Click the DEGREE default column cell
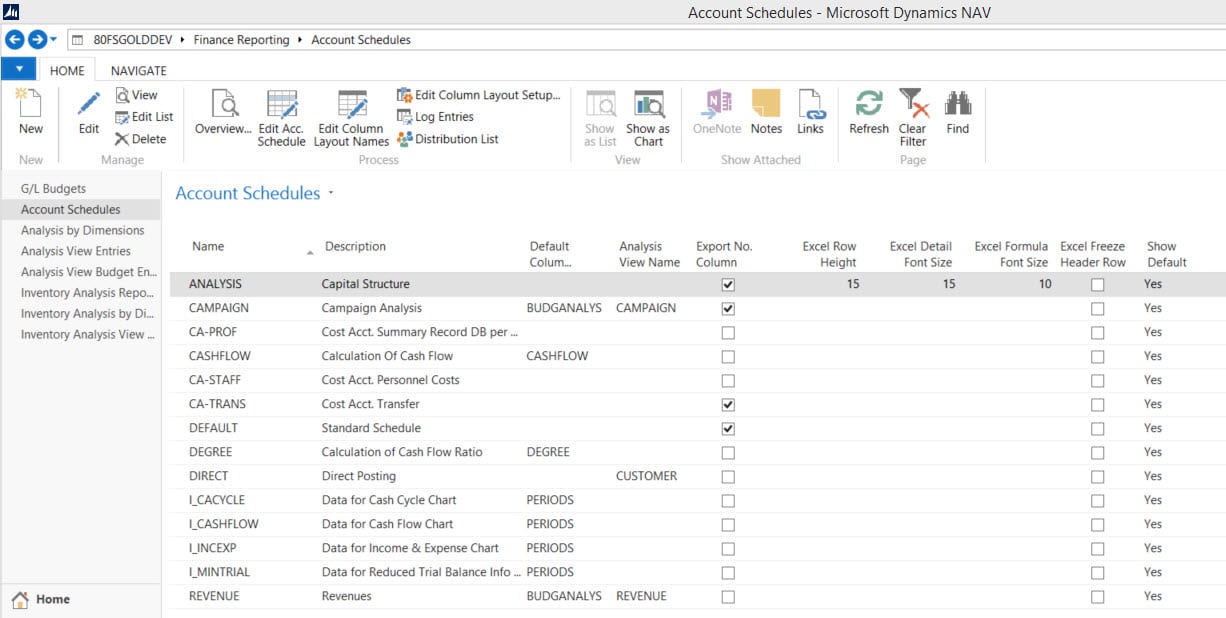The image size is (1226, 618). [548, 452]
